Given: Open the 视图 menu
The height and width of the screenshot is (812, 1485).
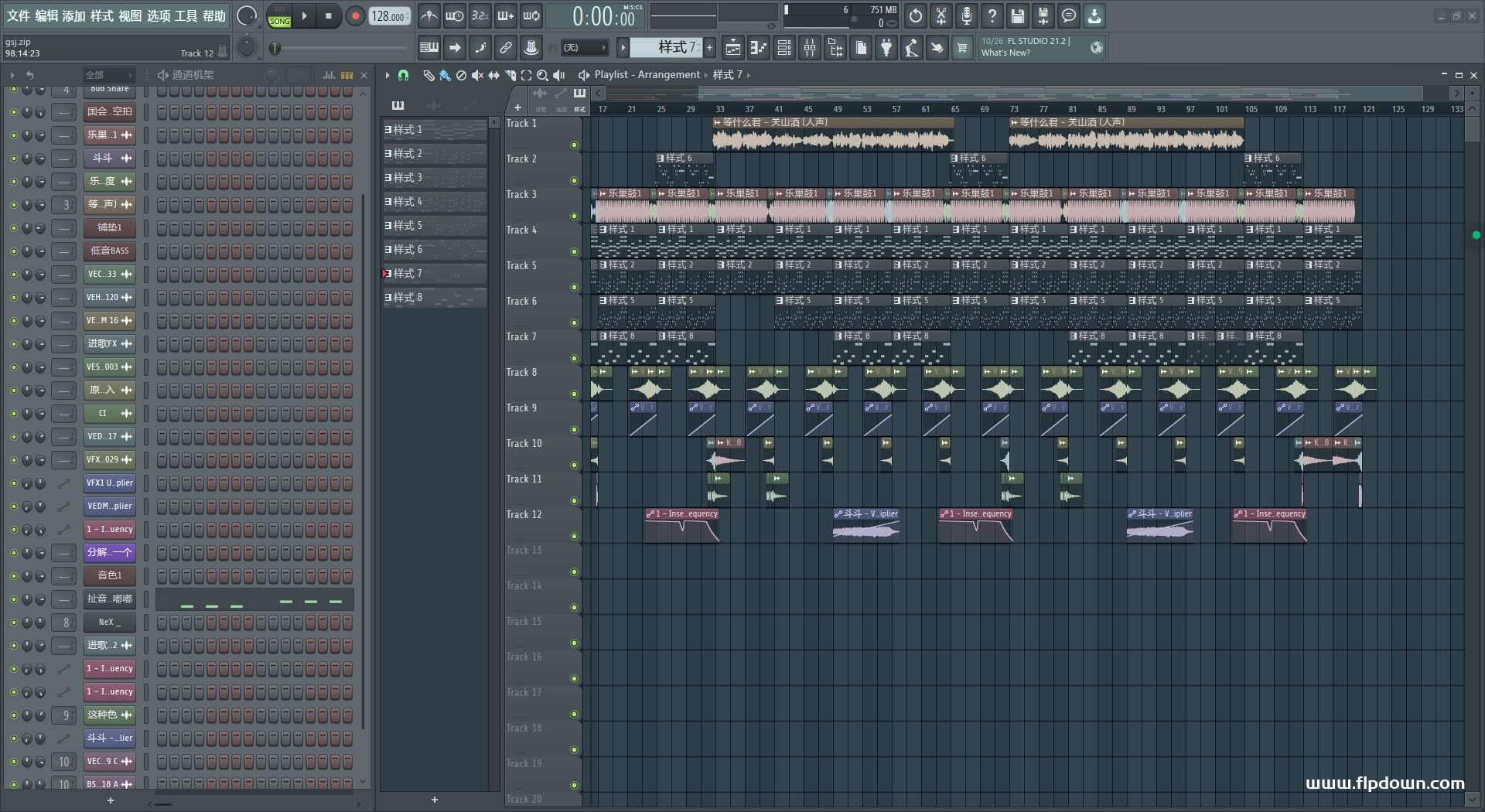Looking at the screenshot, I should point(130,15).
